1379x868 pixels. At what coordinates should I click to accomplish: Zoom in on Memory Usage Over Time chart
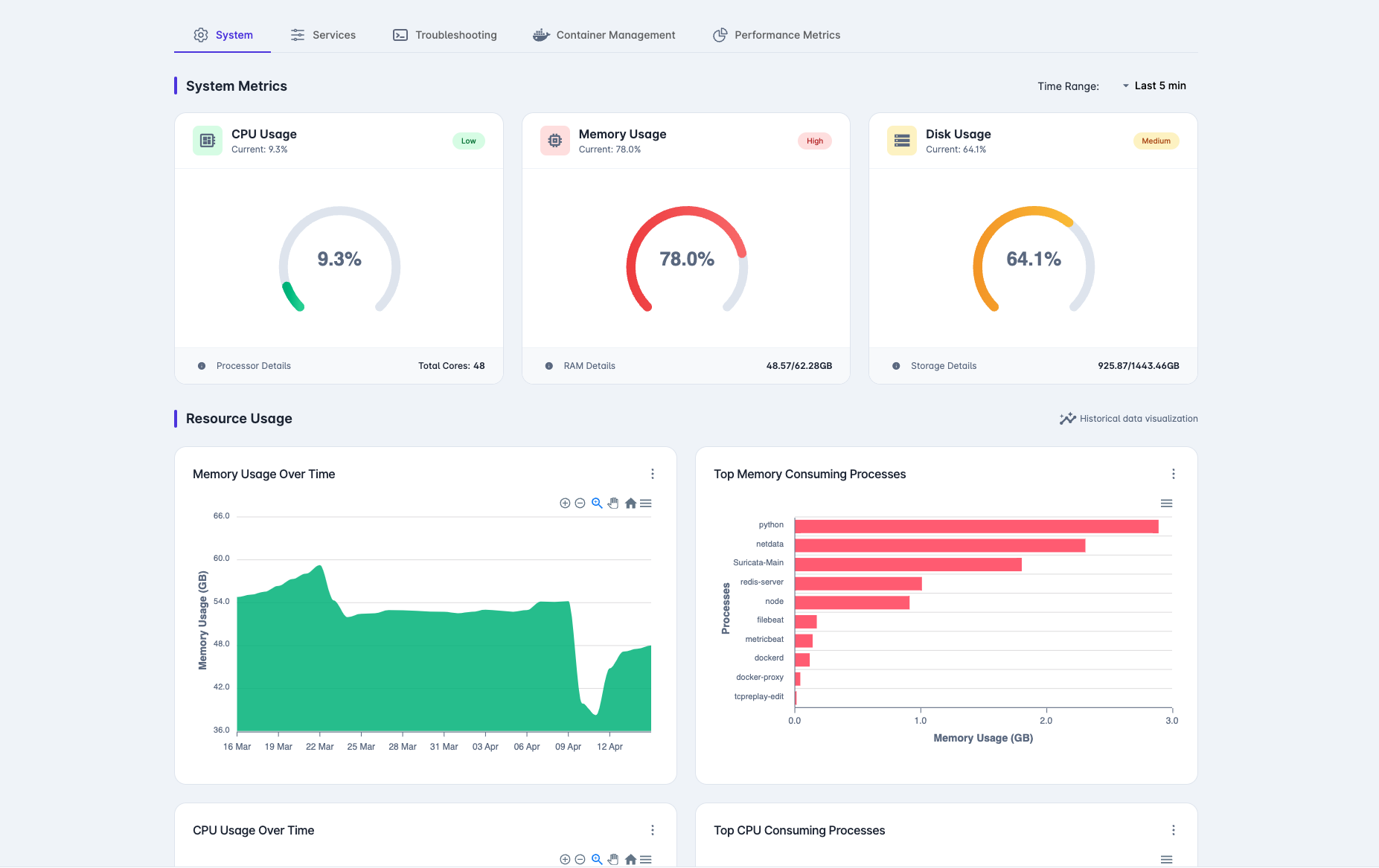coord(565,504)
